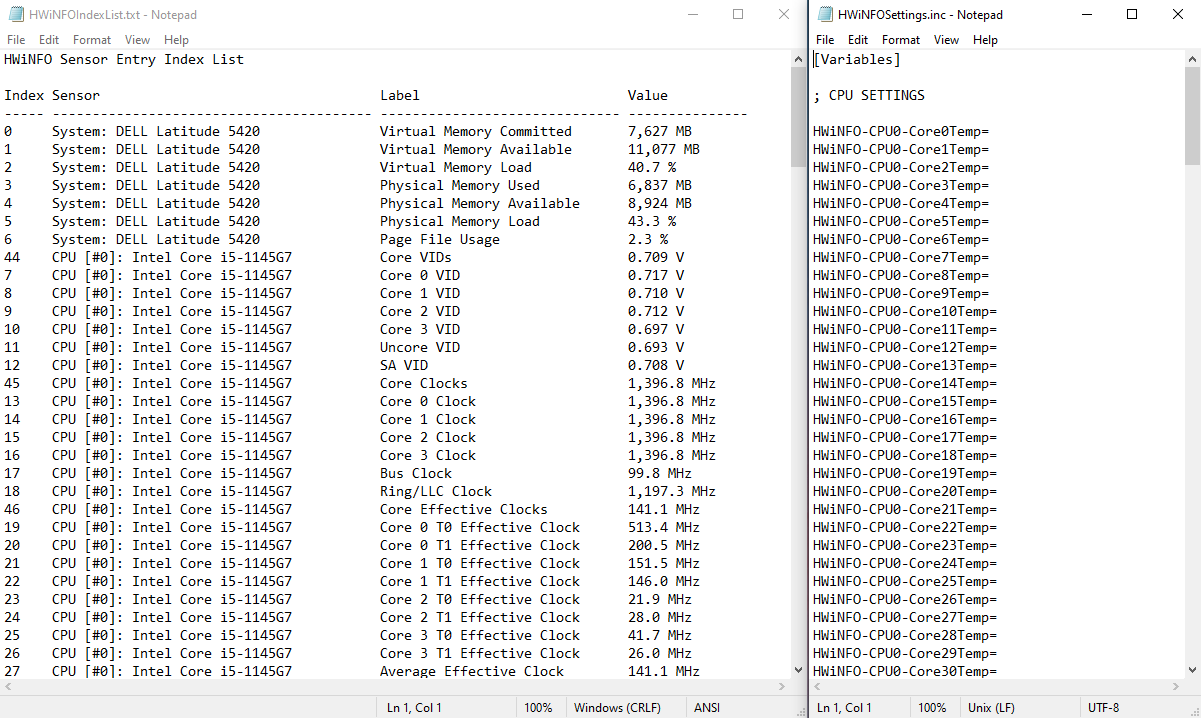Click the 'Core 0 T0 Effective Clock' label
Screen dimensions: 1201x718
click(480, 527)
